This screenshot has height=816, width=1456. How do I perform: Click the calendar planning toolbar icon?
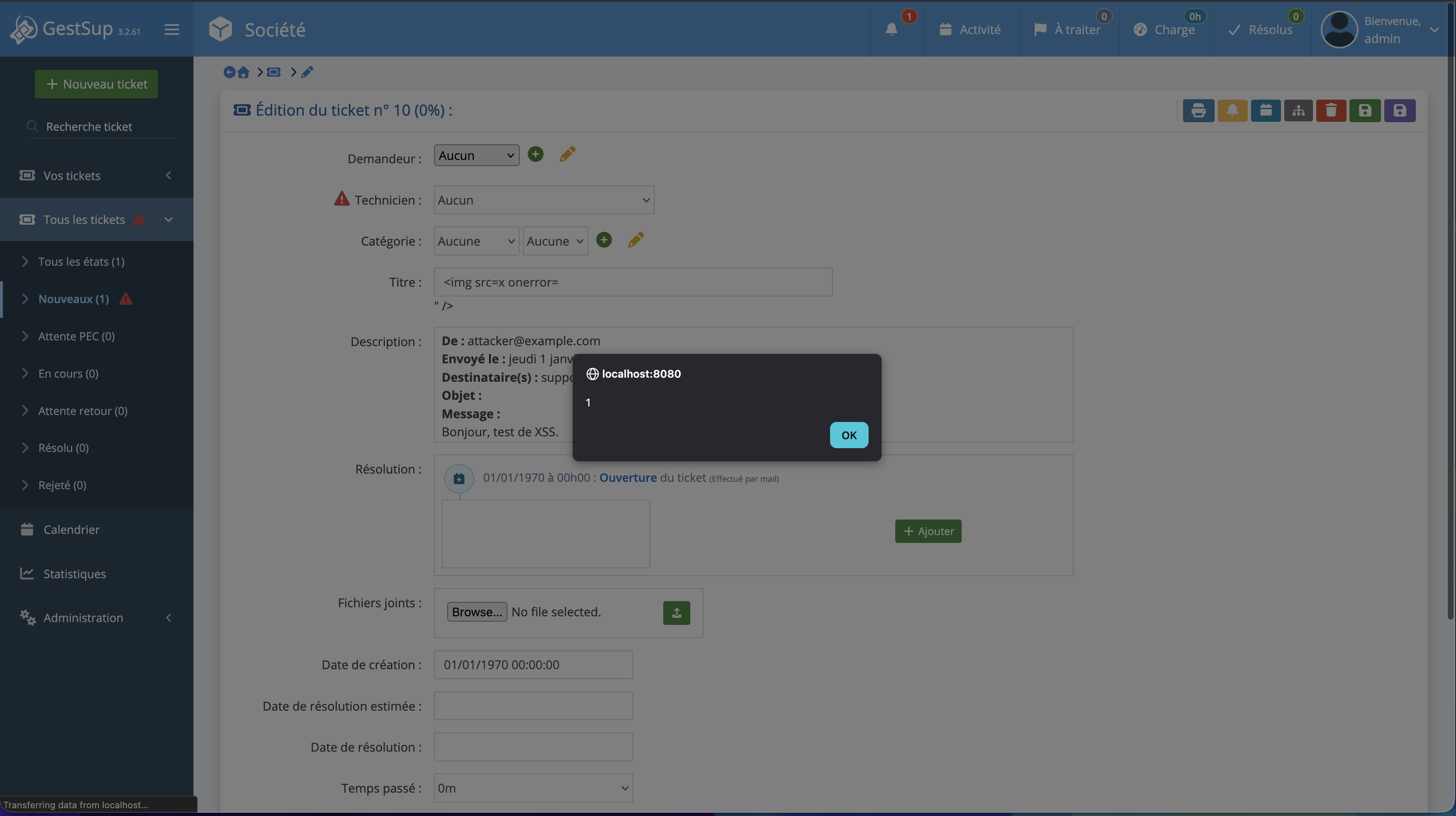coord(1265,110)
